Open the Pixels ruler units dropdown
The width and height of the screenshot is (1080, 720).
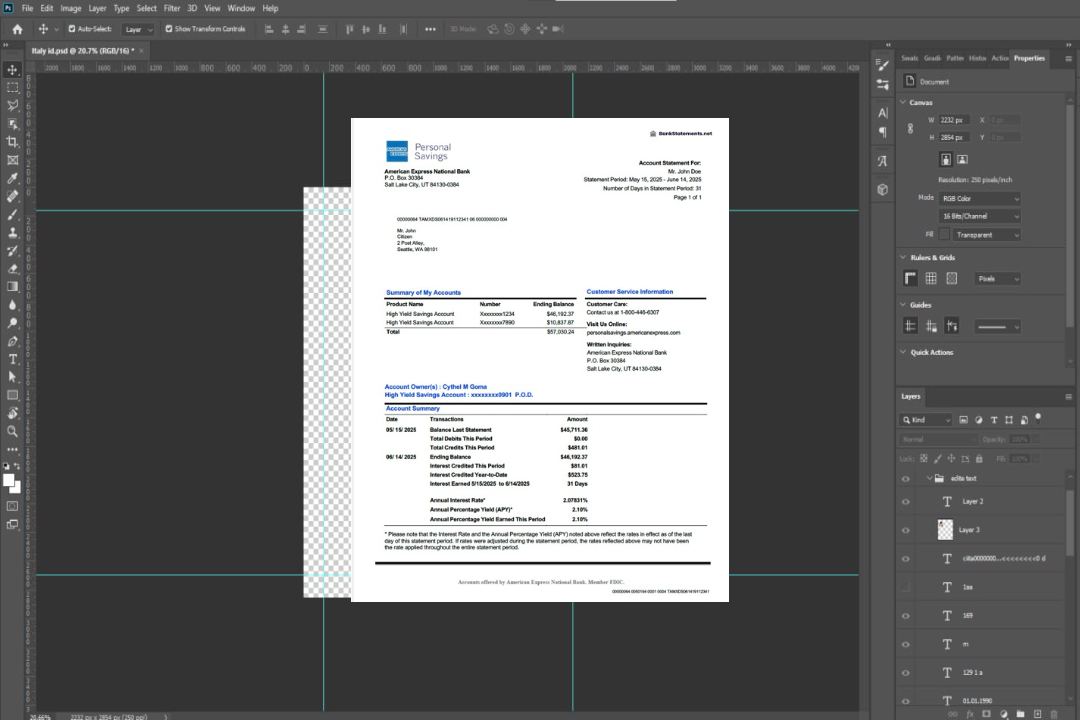tap(998, 279)
